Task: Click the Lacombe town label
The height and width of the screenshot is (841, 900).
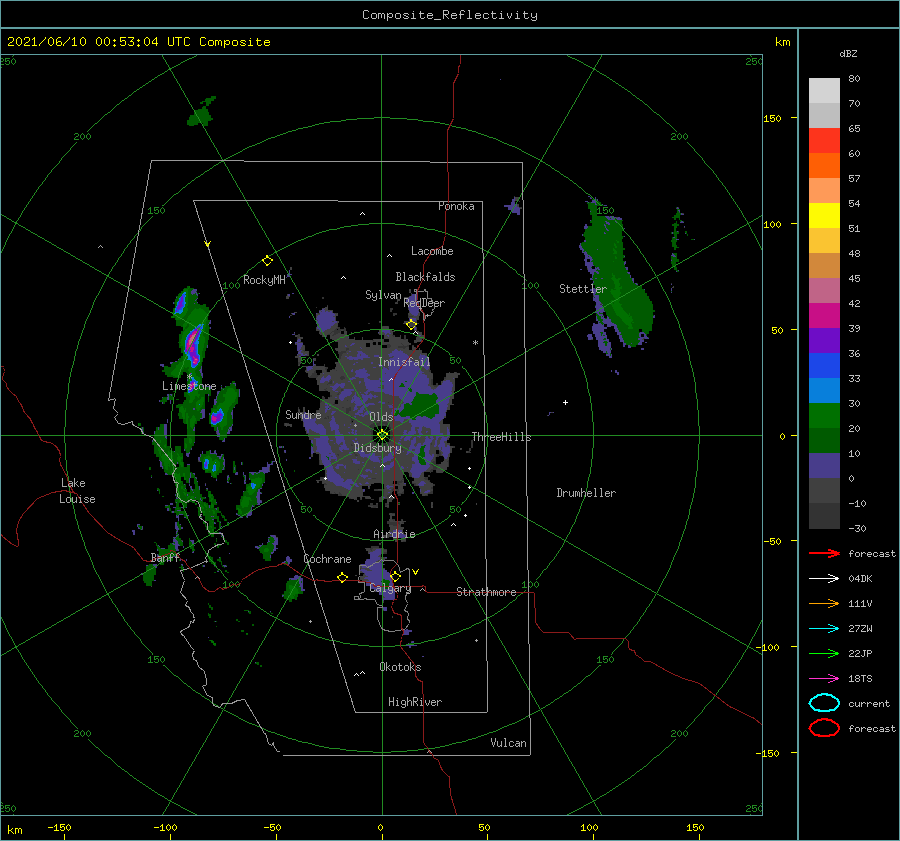Action: click(432, 251)
